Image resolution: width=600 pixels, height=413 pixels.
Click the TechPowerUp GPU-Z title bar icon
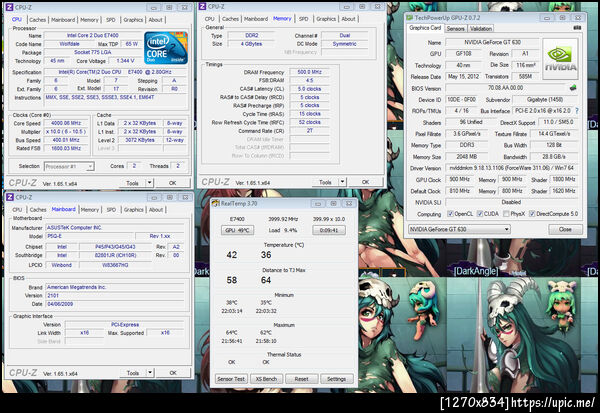[x=409, y=18]
